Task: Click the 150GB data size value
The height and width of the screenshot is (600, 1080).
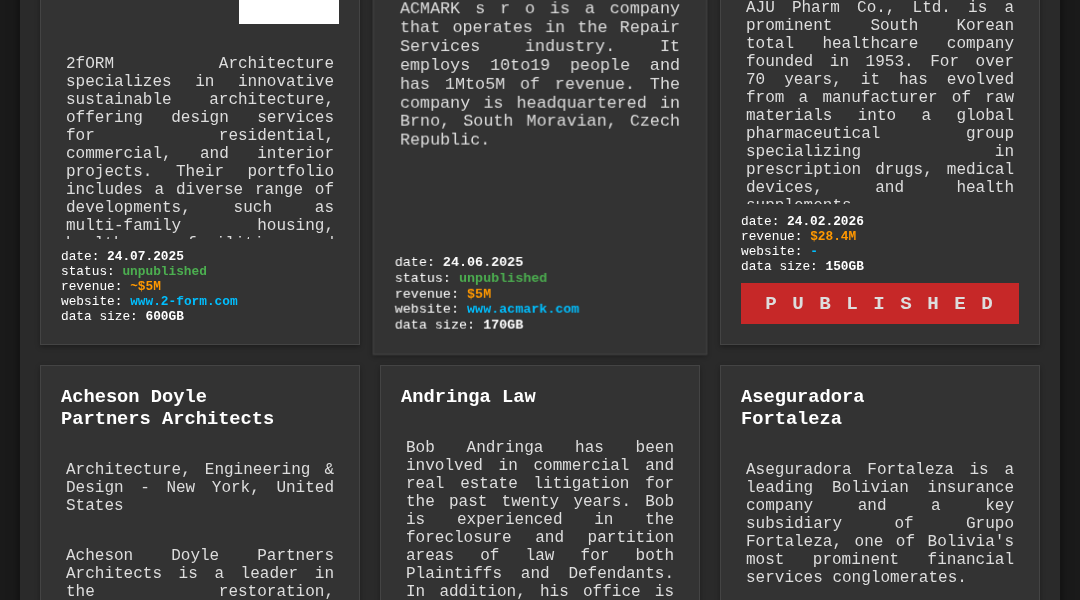Action: [x=844, y=266]
